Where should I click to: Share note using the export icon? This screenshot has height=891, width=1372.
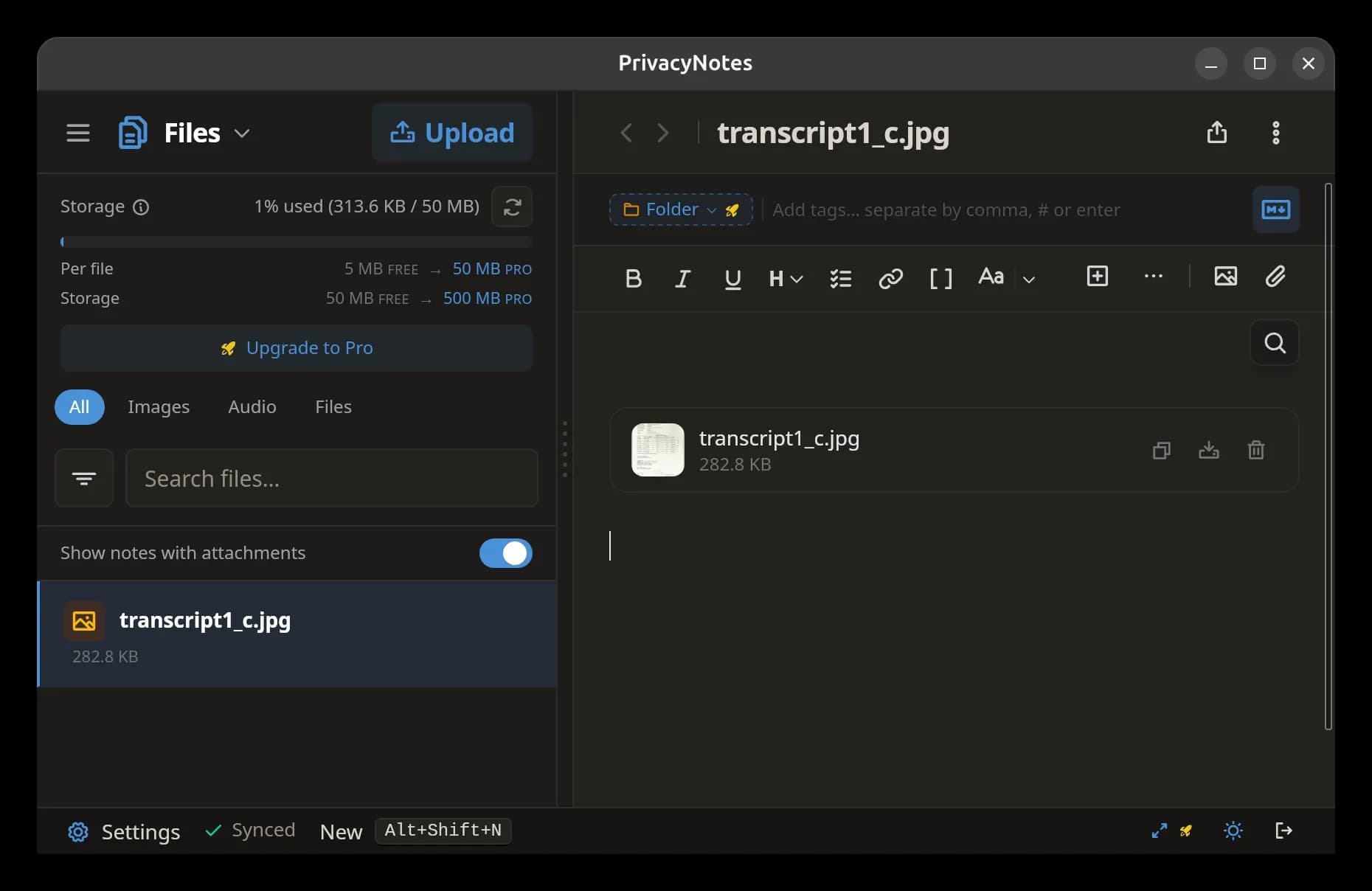point(1217,133)
